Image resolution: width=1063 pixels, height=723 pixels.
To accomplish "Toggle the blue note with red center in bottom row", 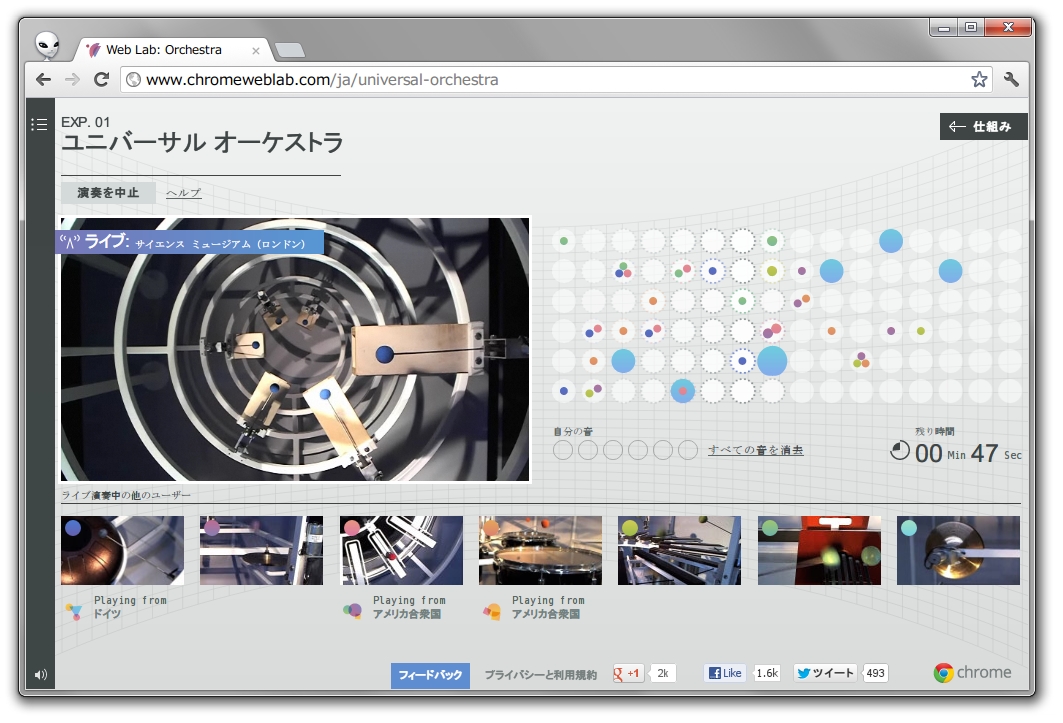I will point(683,391).
